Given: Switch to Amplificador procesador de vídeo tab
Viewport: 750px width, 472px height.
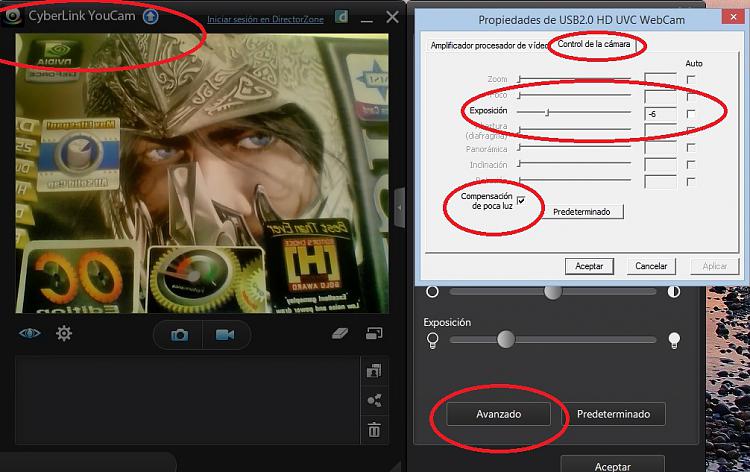Looking at the screenshot, I should (489, 45).
